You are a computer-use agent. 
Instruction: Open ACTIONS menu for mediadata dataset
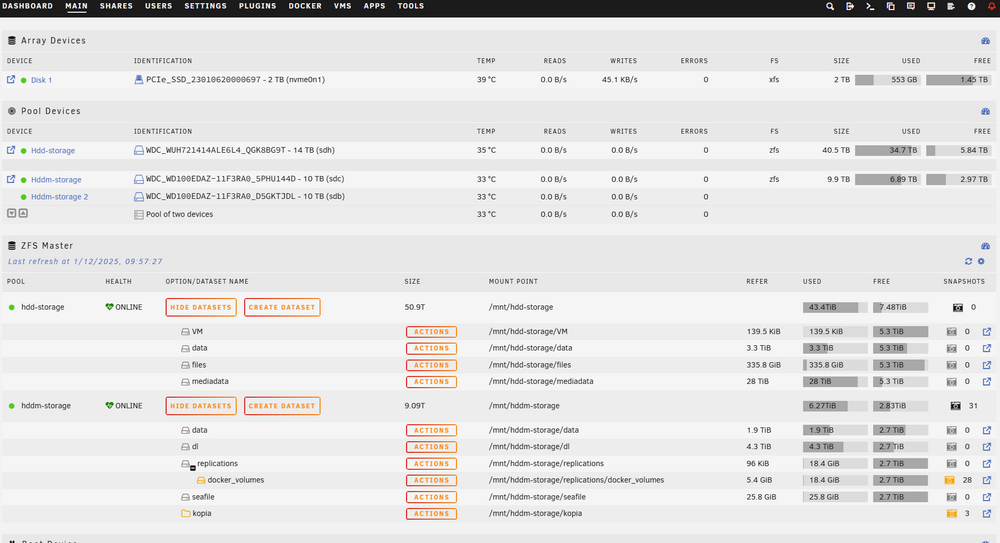pos(431,382)
